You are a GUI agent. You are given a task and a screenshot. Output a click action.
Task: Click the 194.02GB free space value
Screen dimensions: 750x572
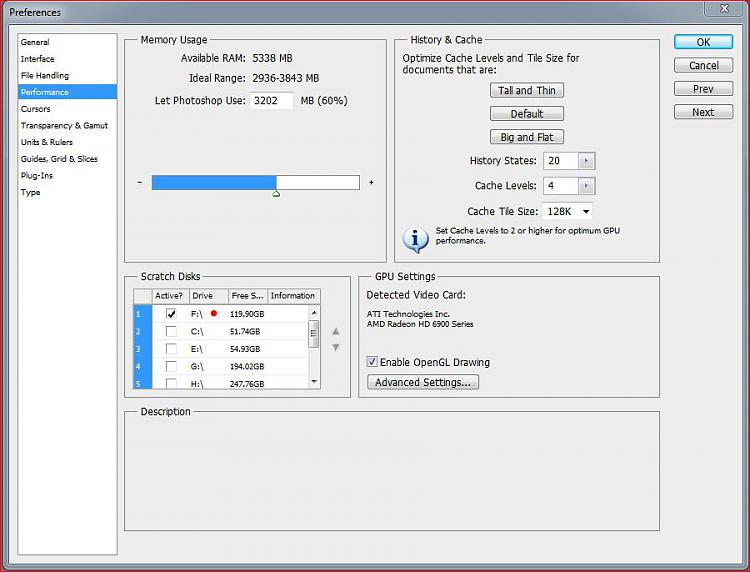point(247,366)
